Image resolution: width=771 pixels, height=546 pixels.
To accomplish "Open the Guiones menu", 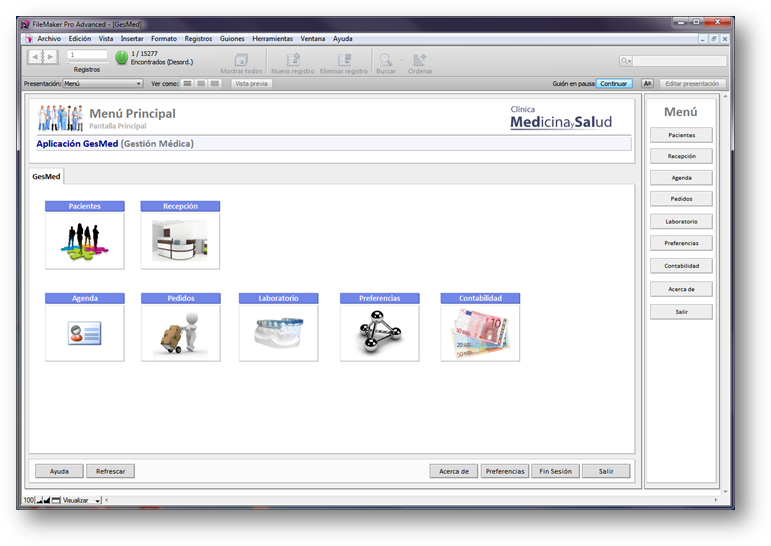I will point(232,39).
